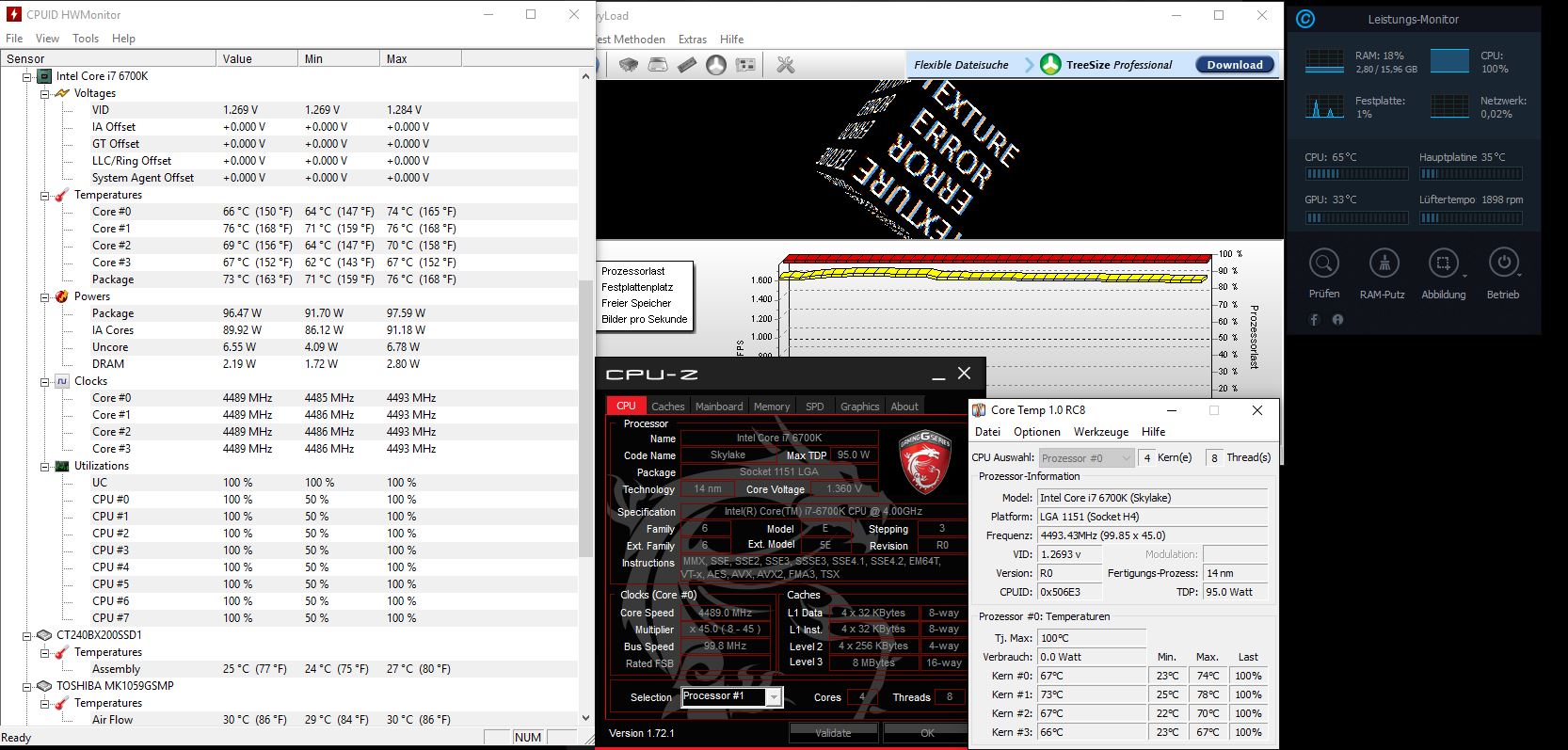Viewport: 1568px width, 750px height.
Task: Collapse the Utilizations tree node
Action: click(x=44, y=466)
